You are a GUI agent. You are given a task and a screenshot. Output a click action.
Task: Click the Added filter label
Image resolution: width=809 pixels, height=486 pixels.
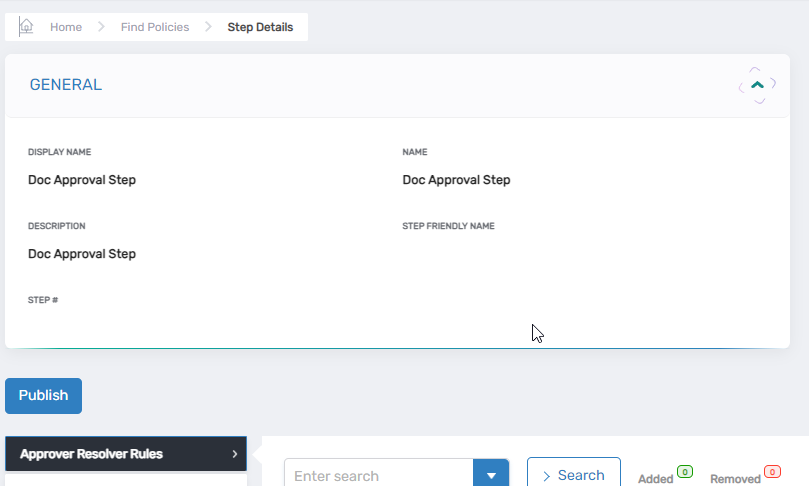pyautogui.click(x=655, y=479)
